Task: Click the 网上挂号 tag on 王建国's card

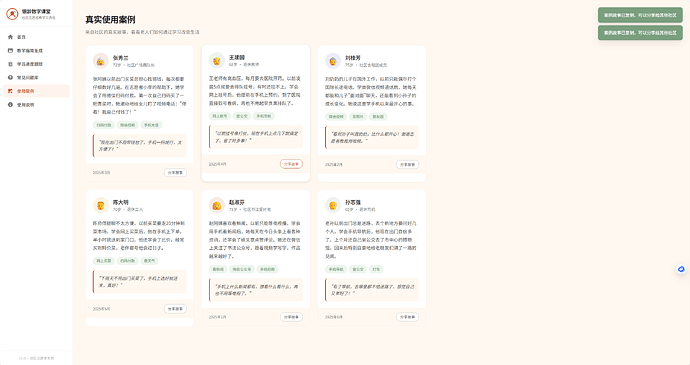Action: (220, 116)
